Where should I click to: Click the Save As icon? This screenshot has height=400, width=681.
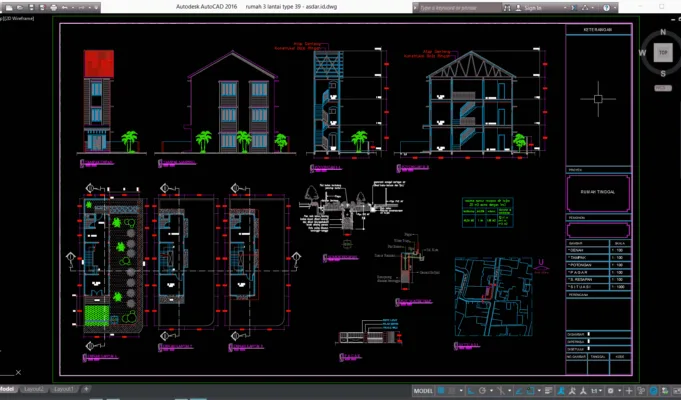click(x=43, y=7)
